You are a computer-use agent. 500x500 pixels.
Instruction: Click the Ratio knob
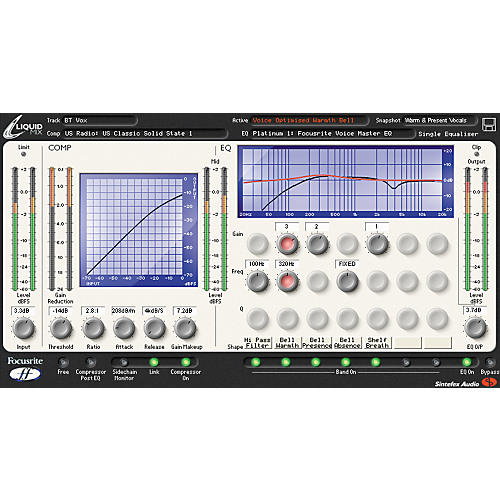[x=93, y=328]
